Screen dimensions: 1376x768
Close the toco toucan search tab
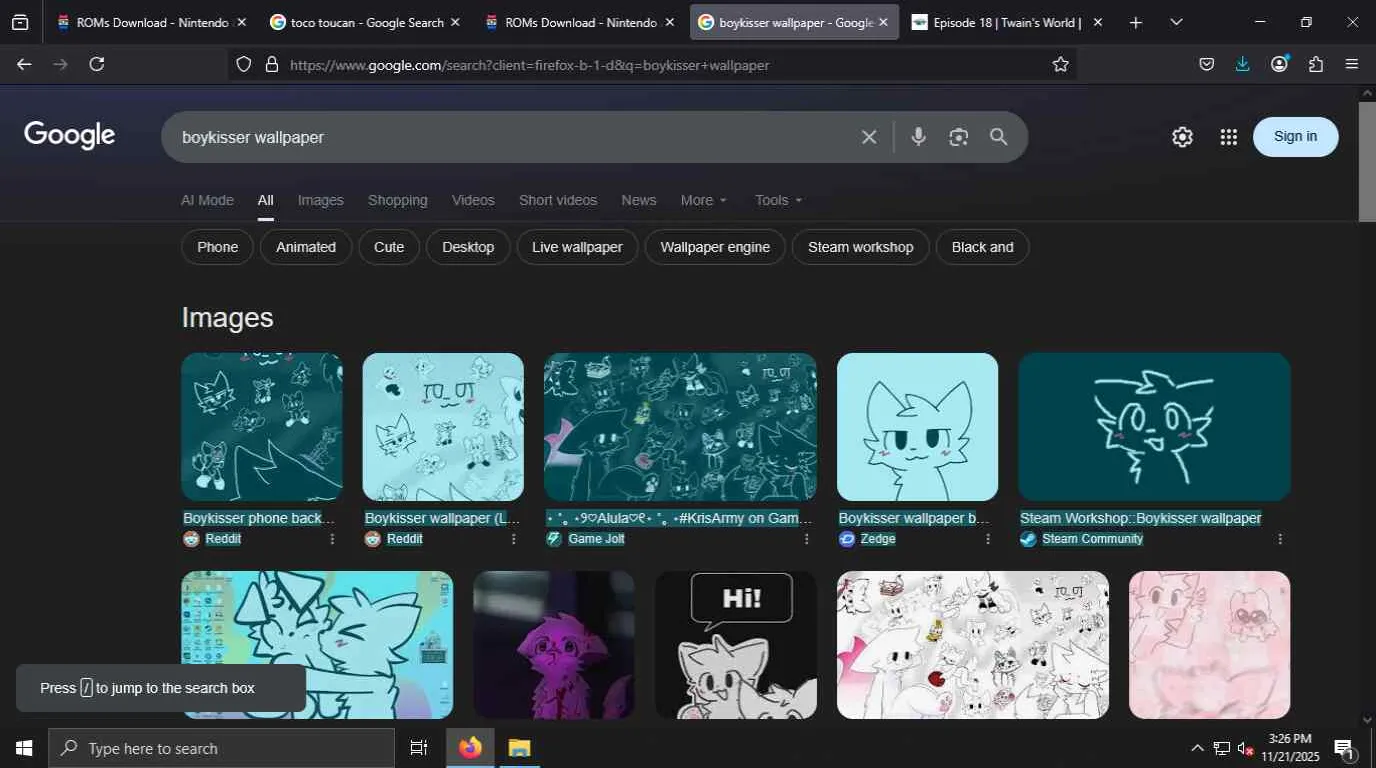pyautogui.click(x=455, y=22)
